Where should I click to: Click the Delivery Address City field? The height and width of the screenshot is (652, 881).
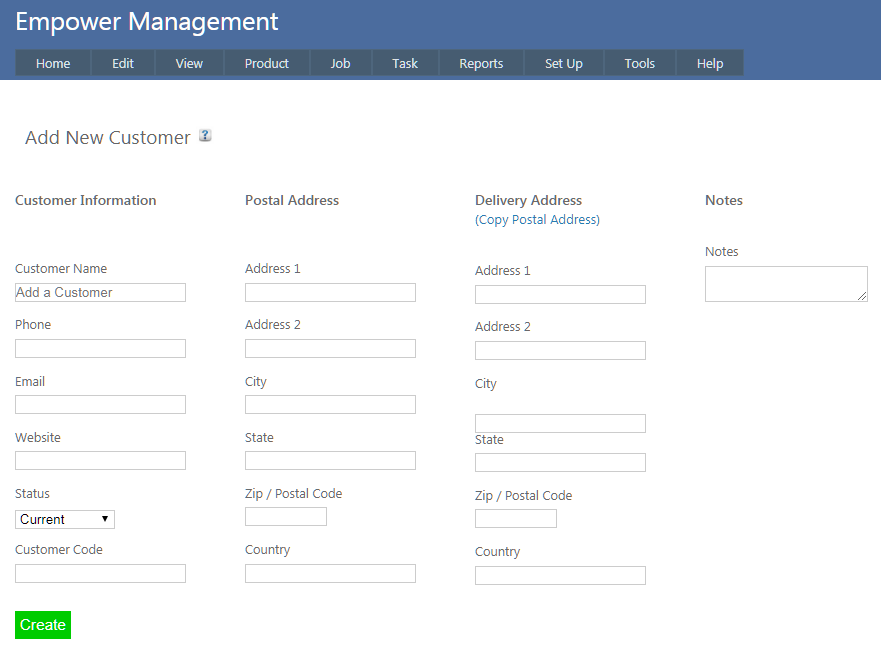tap(560, 423)
